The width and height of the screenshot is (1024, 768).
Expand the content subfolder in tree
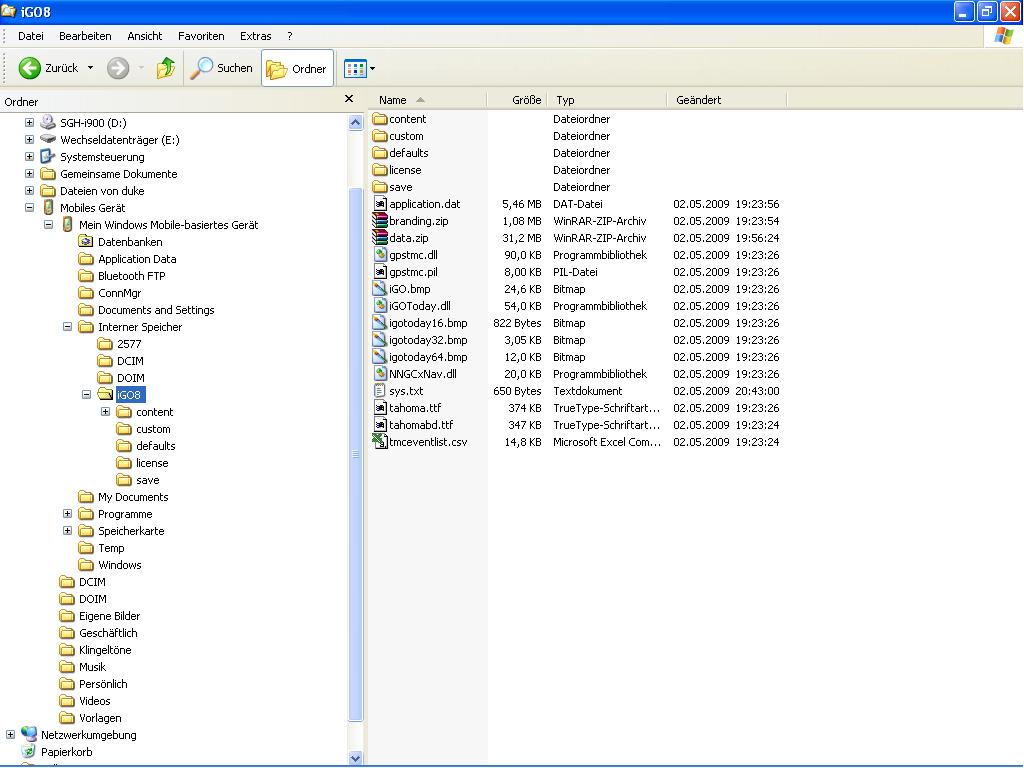click(105, 411)
